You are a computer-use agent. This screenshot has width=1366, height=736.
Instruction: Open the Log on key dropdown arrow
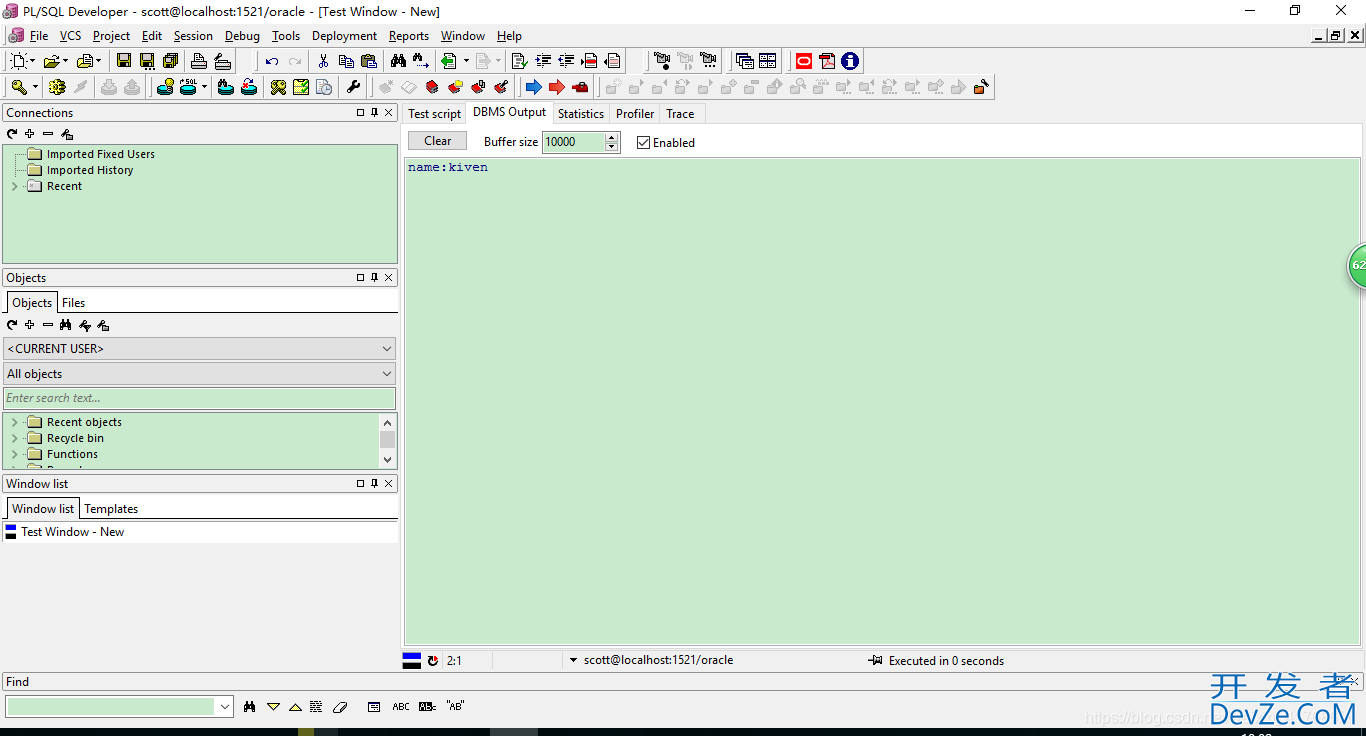[36, 87]
